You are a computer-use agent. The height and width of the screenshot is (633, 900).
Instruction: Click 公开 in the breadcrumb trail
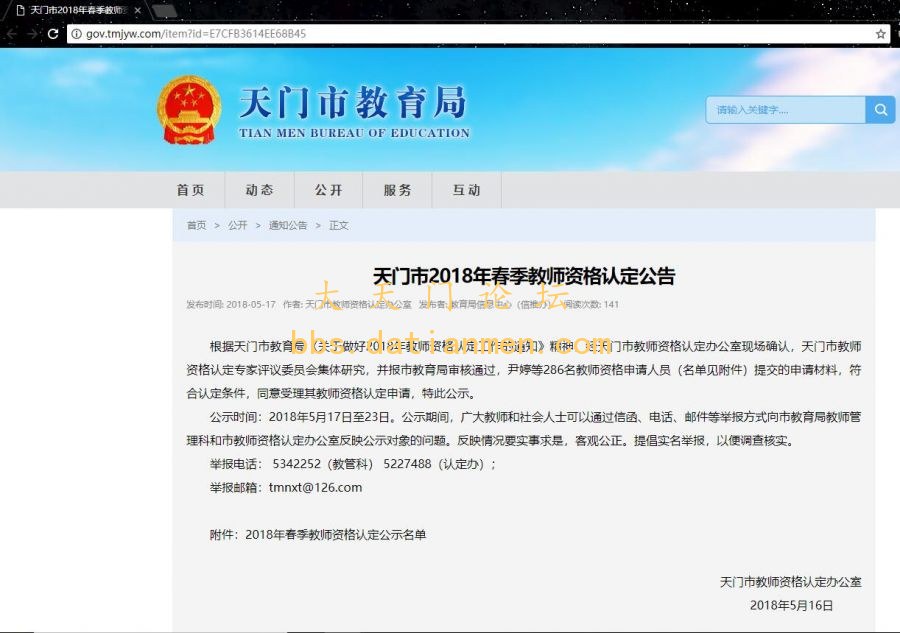(237, 226)
